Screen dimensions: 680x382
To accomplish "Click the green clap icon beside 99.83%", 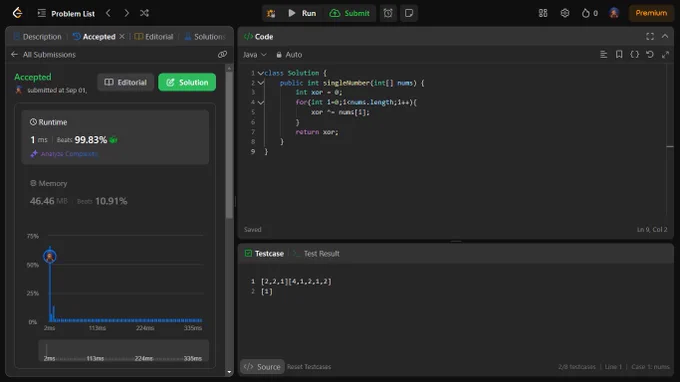I will [114, 140].
